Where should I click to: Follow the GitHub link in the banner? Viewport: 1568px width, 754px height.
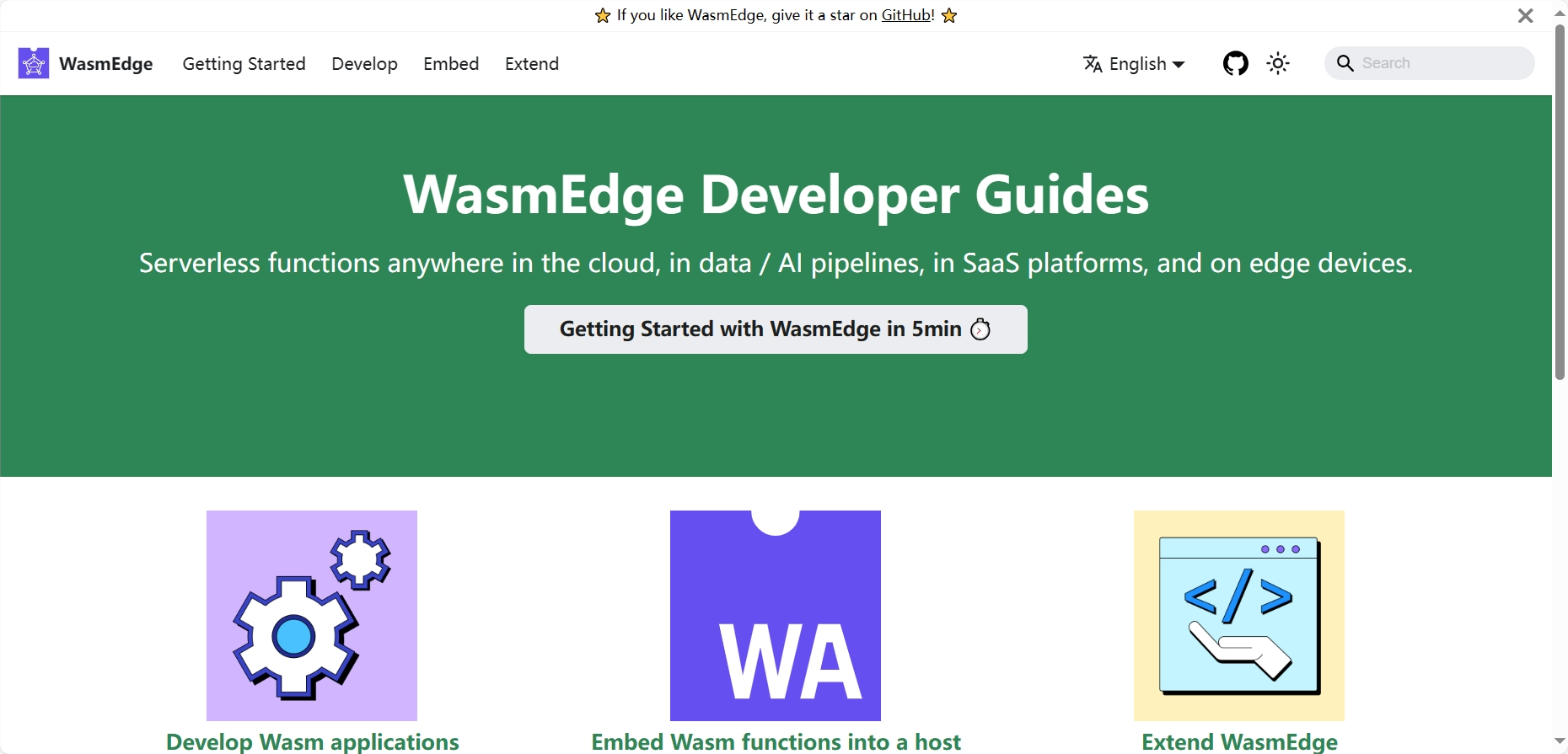(907, 15)
